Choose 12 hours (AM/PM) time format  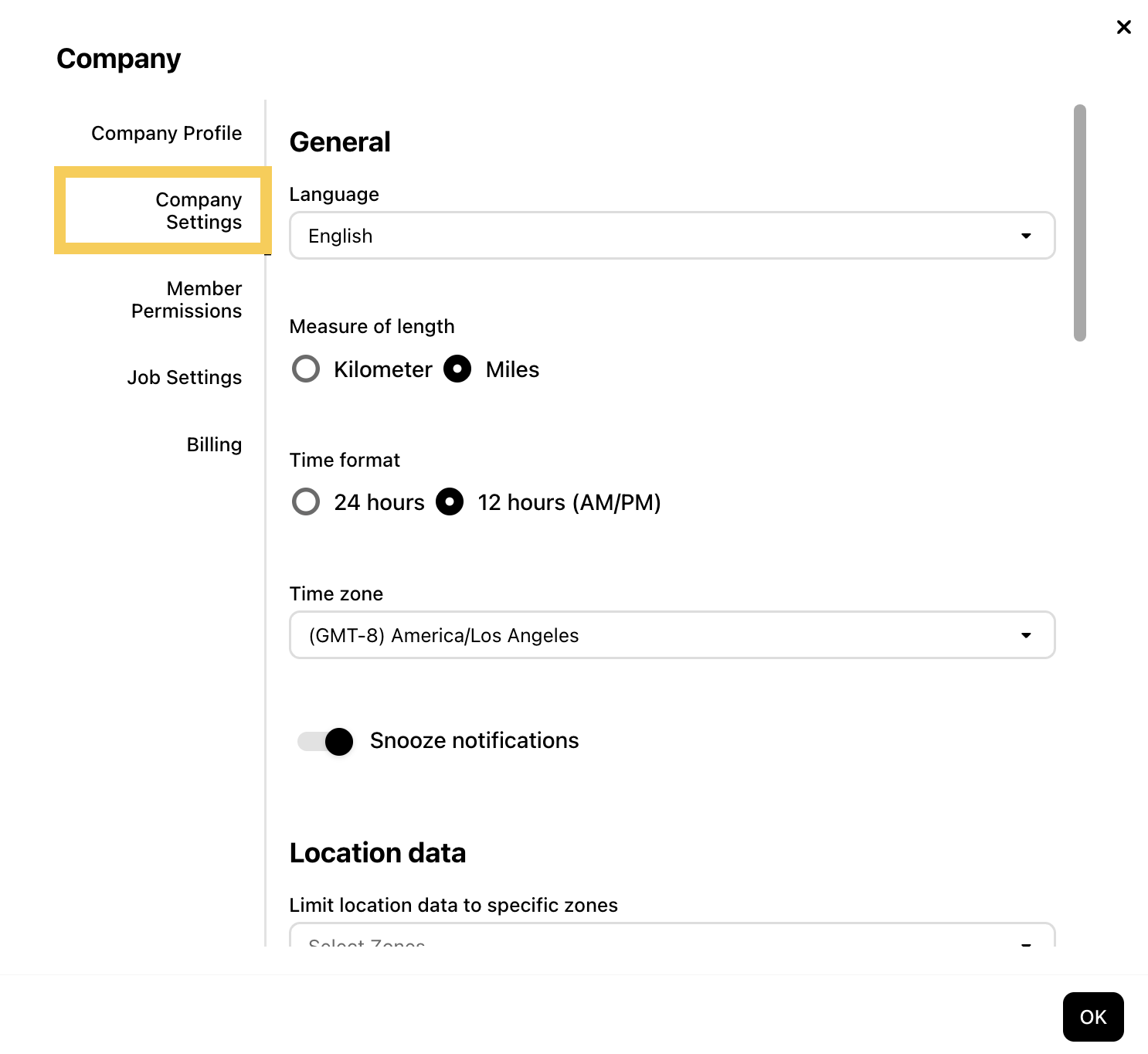450,502
